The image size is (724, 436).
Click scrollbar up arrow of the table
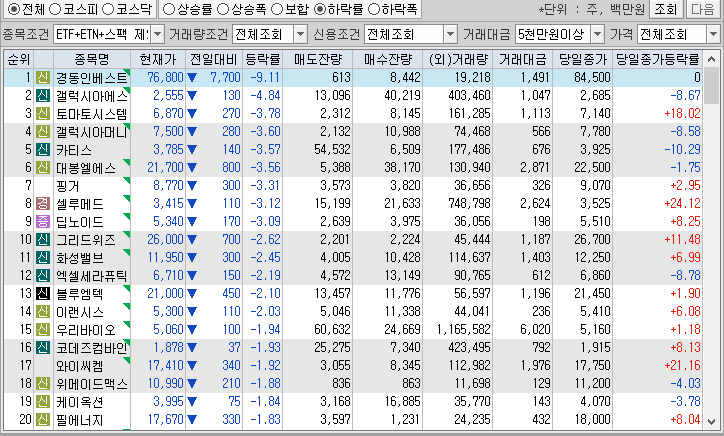[x=712, y=59]
